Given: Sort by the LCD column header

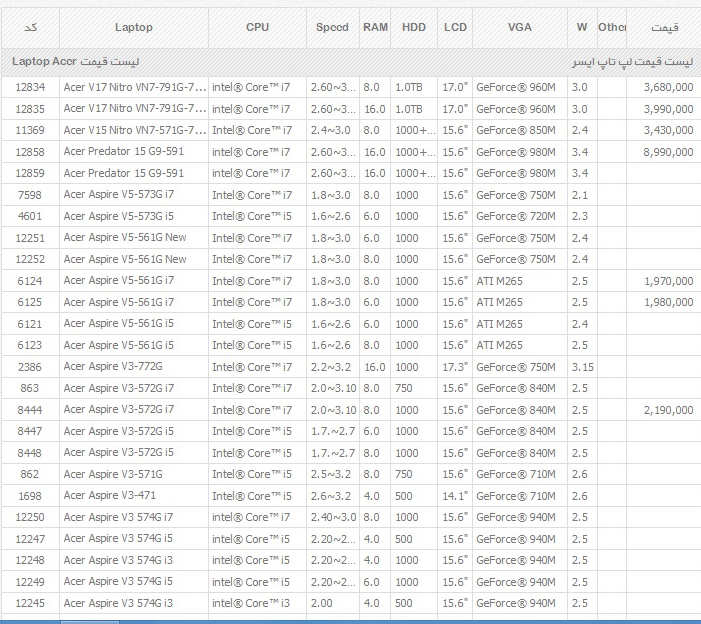Looking at the screenshot, I should tap(455, 27).
